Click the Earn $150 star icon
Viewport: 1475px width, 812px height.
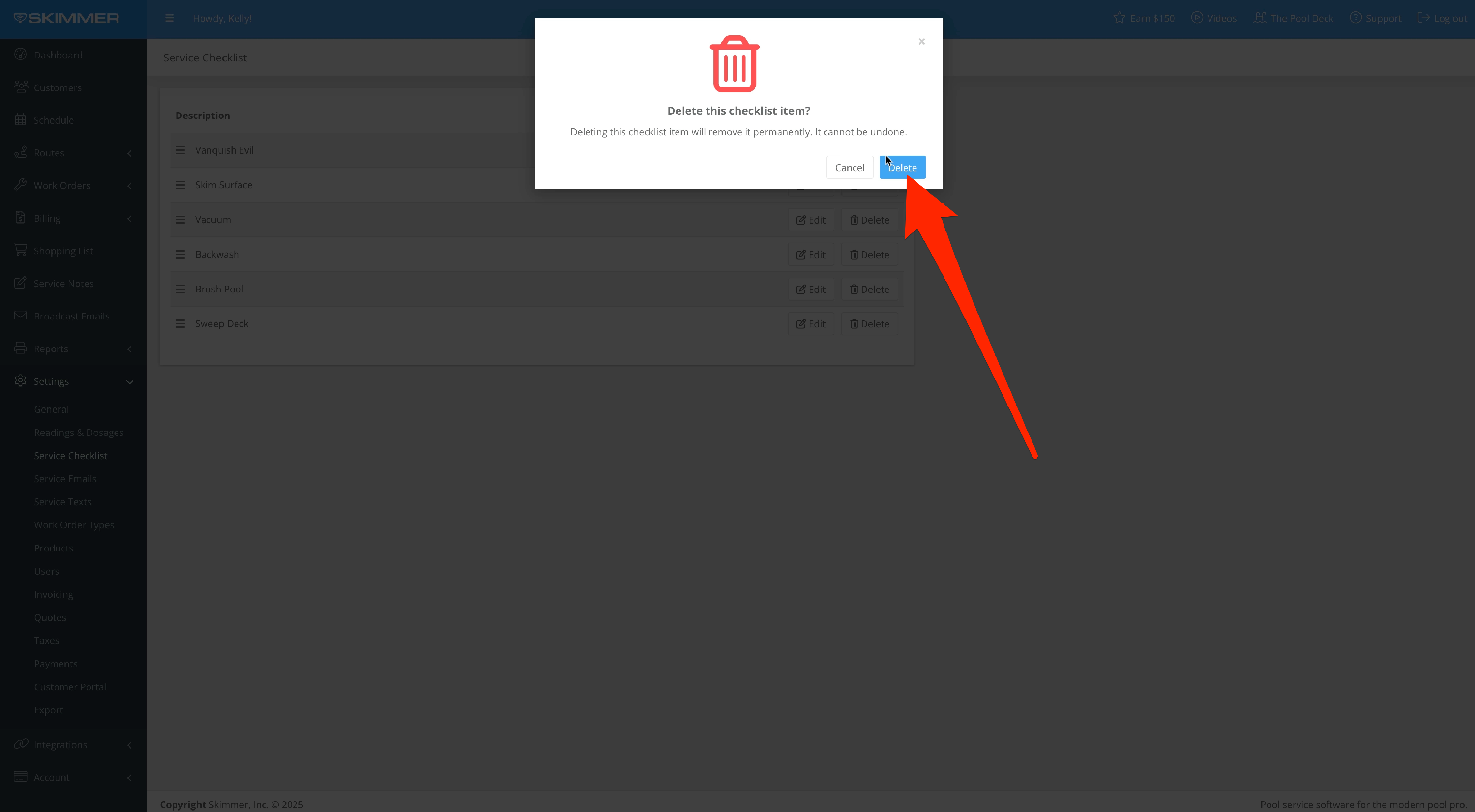tap(1119, 18)
